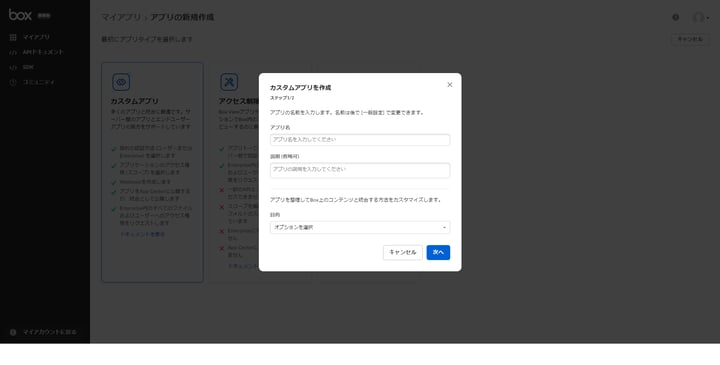
Task: Click the page-level キャンセル button top right
Action: [x=690, y=39]
